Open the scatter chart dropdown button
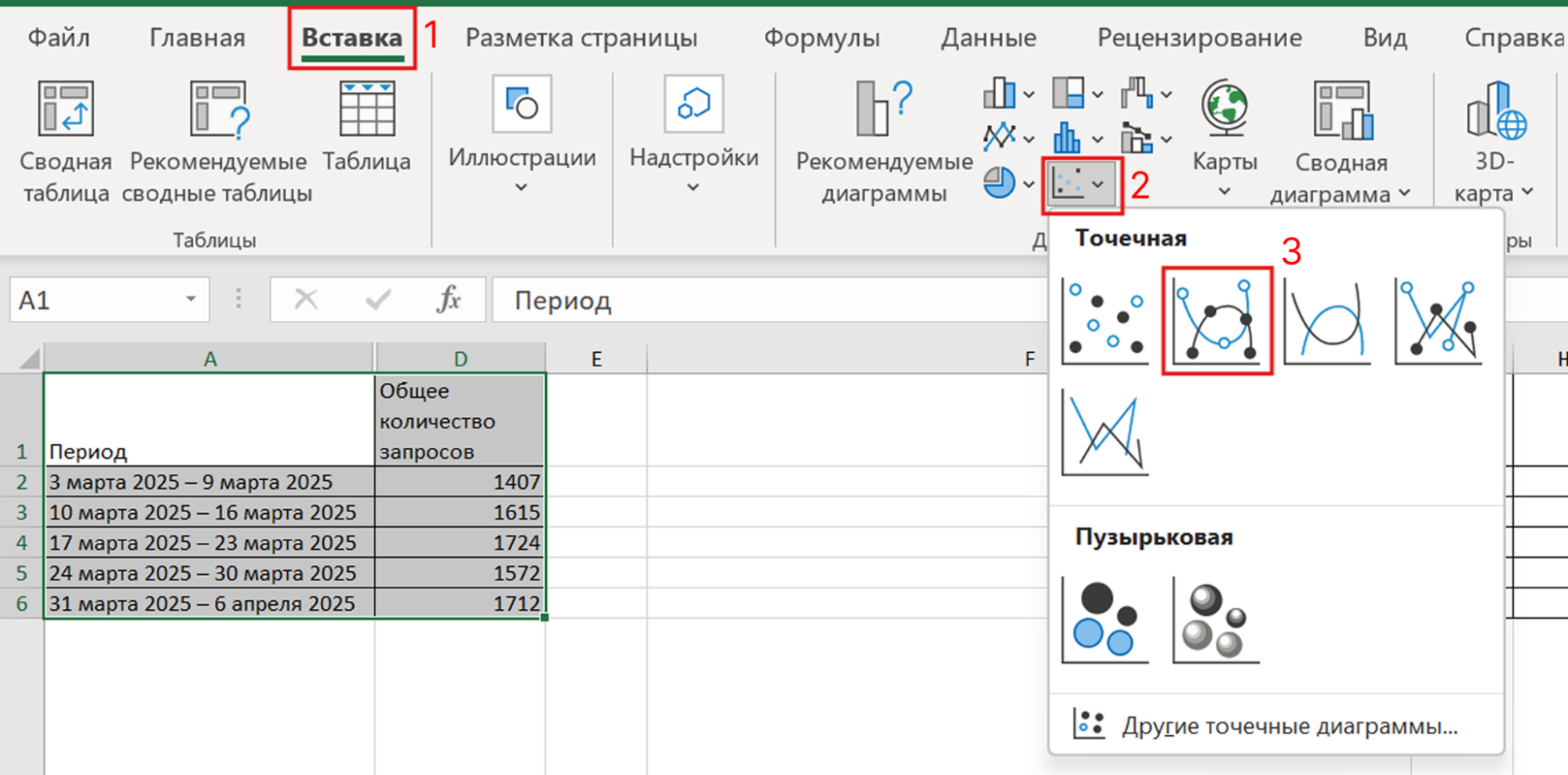This screenshot has width=1568, height=775. pos(1082,185)
